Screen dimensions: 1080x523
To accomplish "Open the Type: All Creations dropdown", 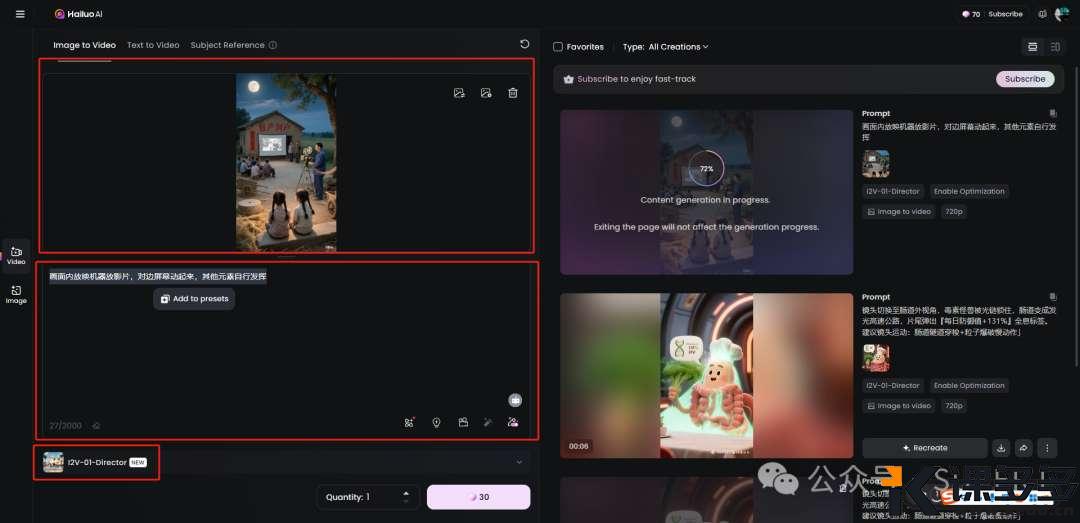I will (x=665, y=47).
